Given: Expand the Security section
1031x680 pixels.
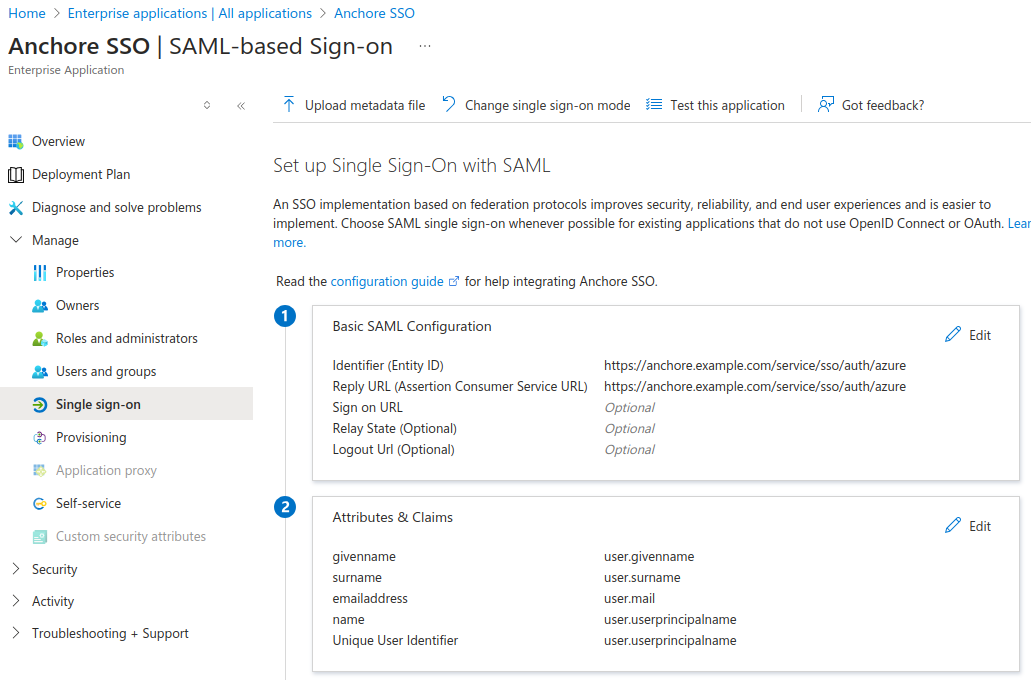Looking at the screenshot, I should click(x=15, y=569).
